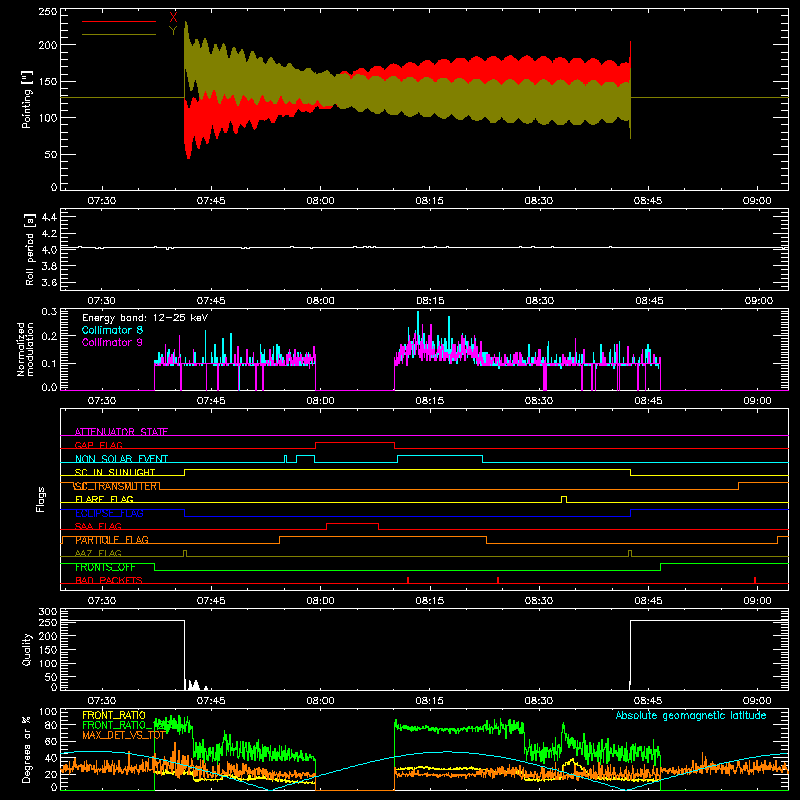Image resolution: width=800 pixels, height=800 pixels.
Task: Select the ATTENUATOR_STATE flag label
Action: click(x=121, y=432)
